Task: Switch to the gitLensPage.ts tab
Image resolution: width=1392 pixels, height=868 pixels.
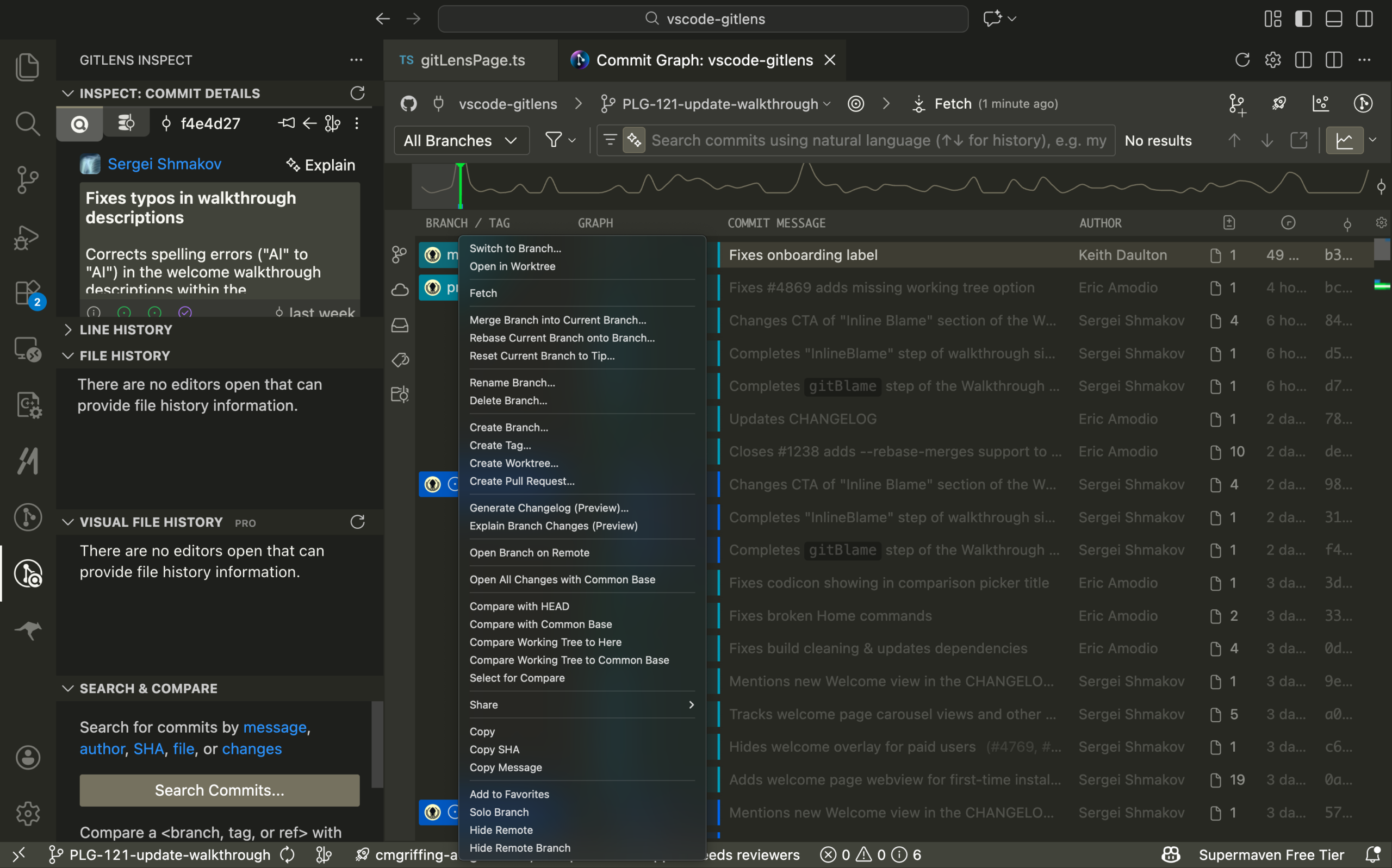Action: pyautogui.click(x=471, y=60)
